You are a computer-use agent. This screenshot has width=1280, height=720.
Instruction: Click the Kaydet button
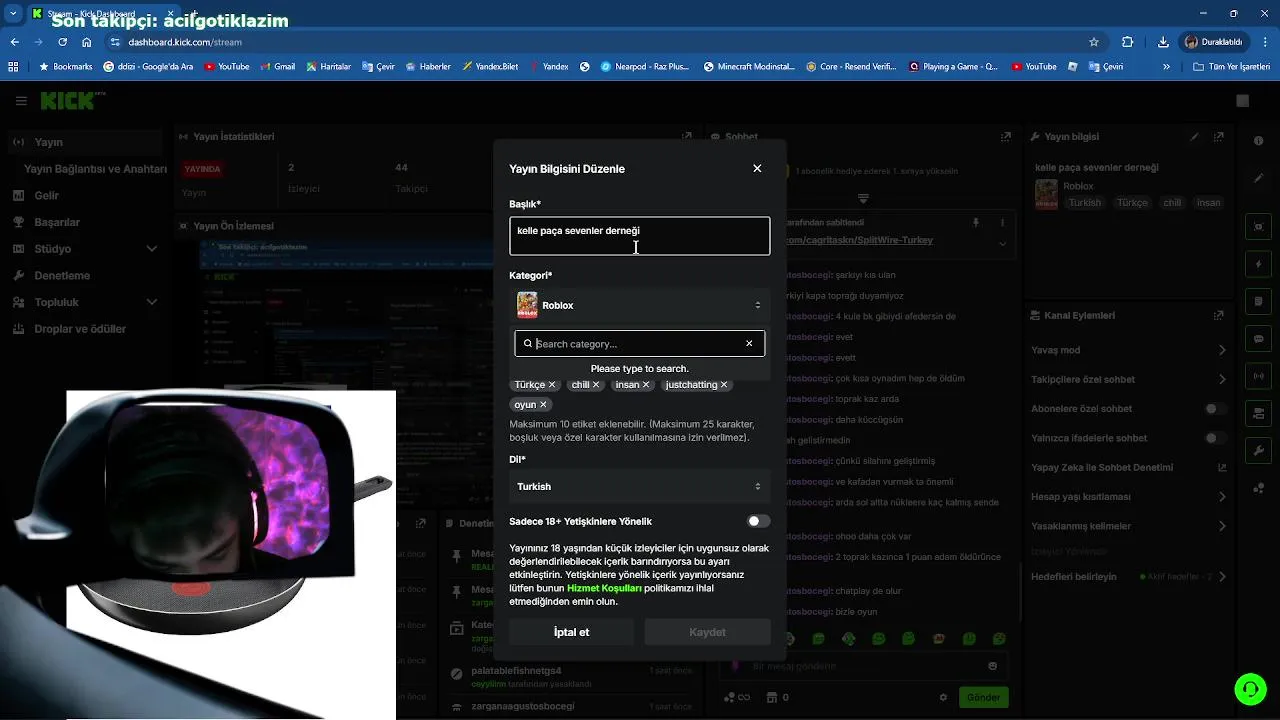point(707,632)
